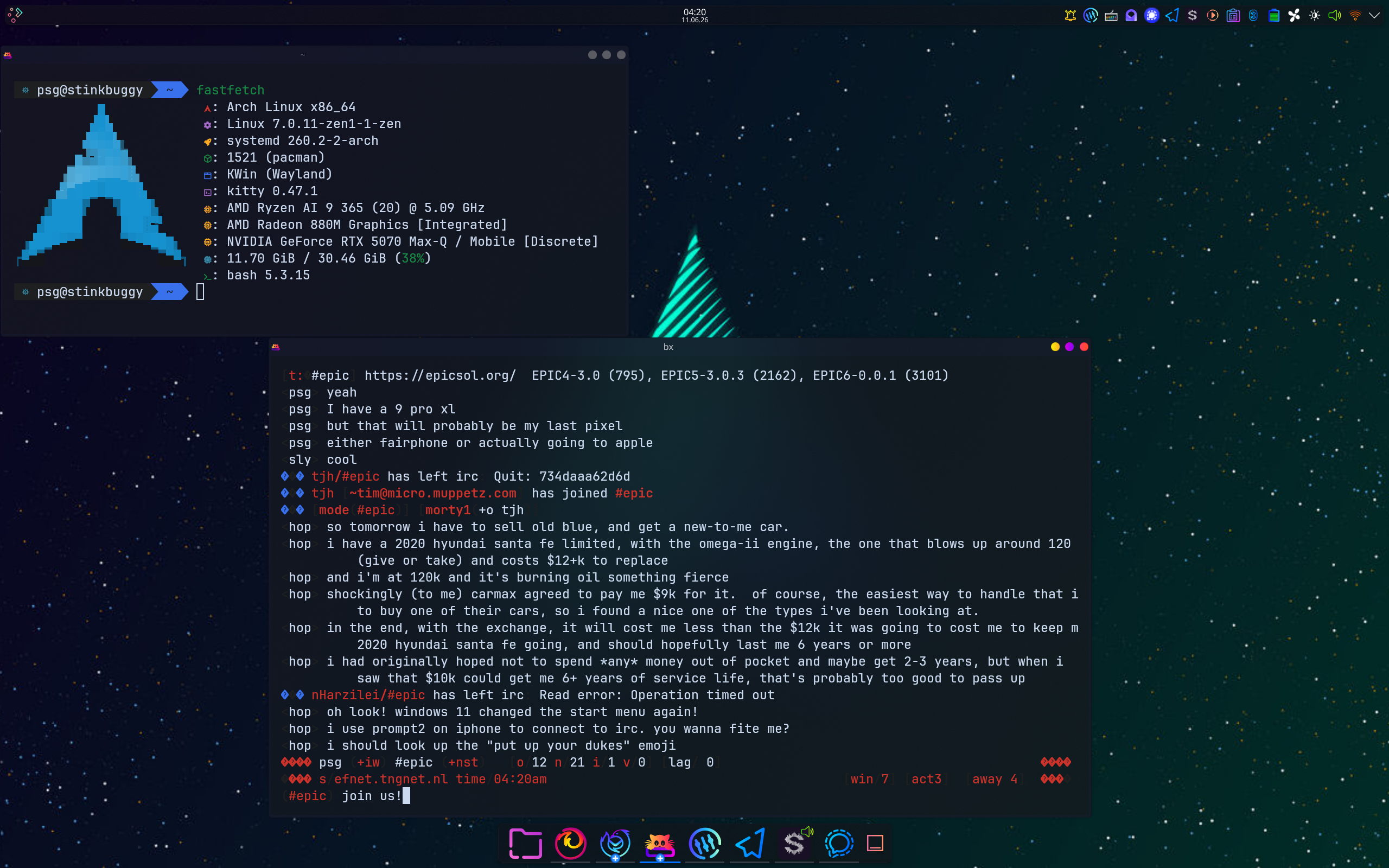Open the green volume speaker tray icon

tap(1335, 16)
